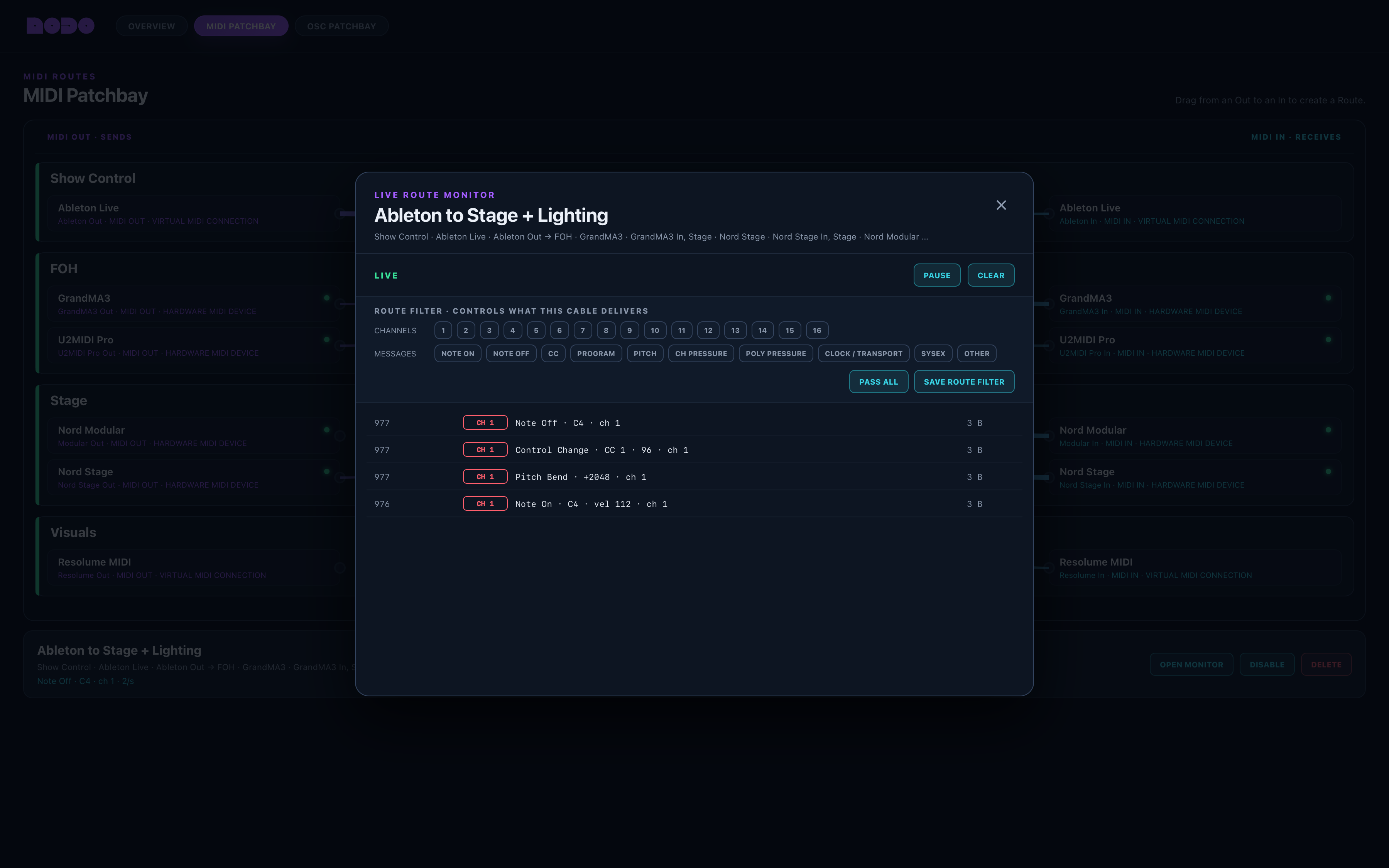Toggle the NOTE ON message filter
The height and width of the screenshot is (868, 1389).
click(458, 354)
